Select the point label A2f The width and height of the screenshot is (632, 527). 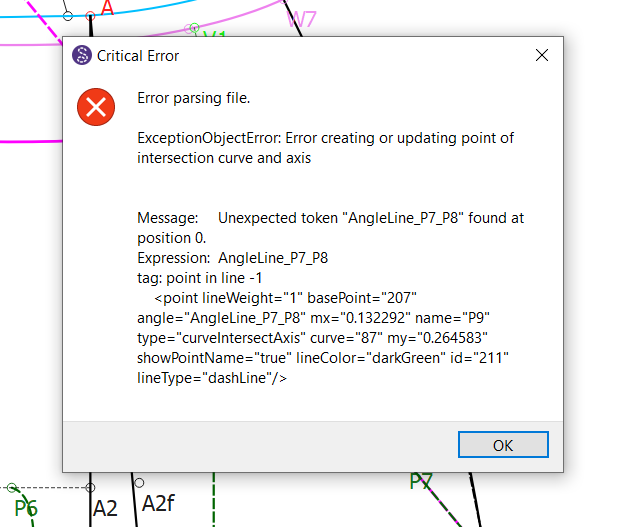coord(158,503)
